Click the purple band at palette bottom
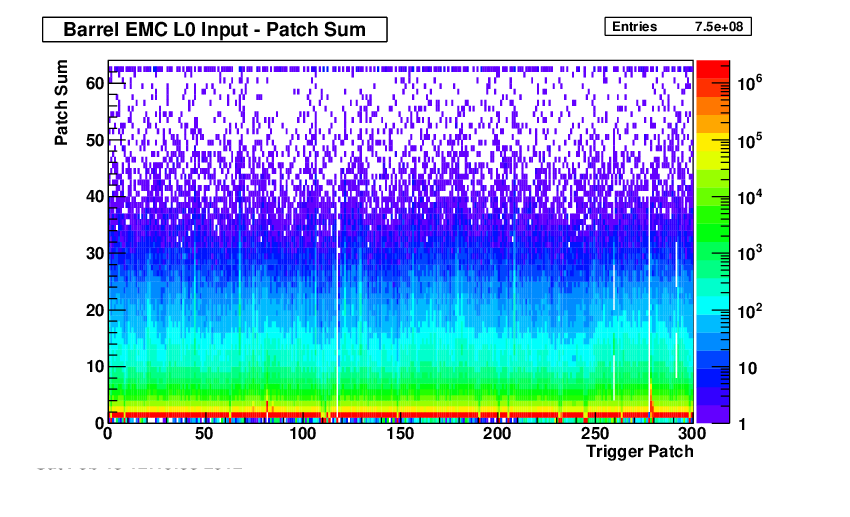The image size is (850, 517). 712,414
